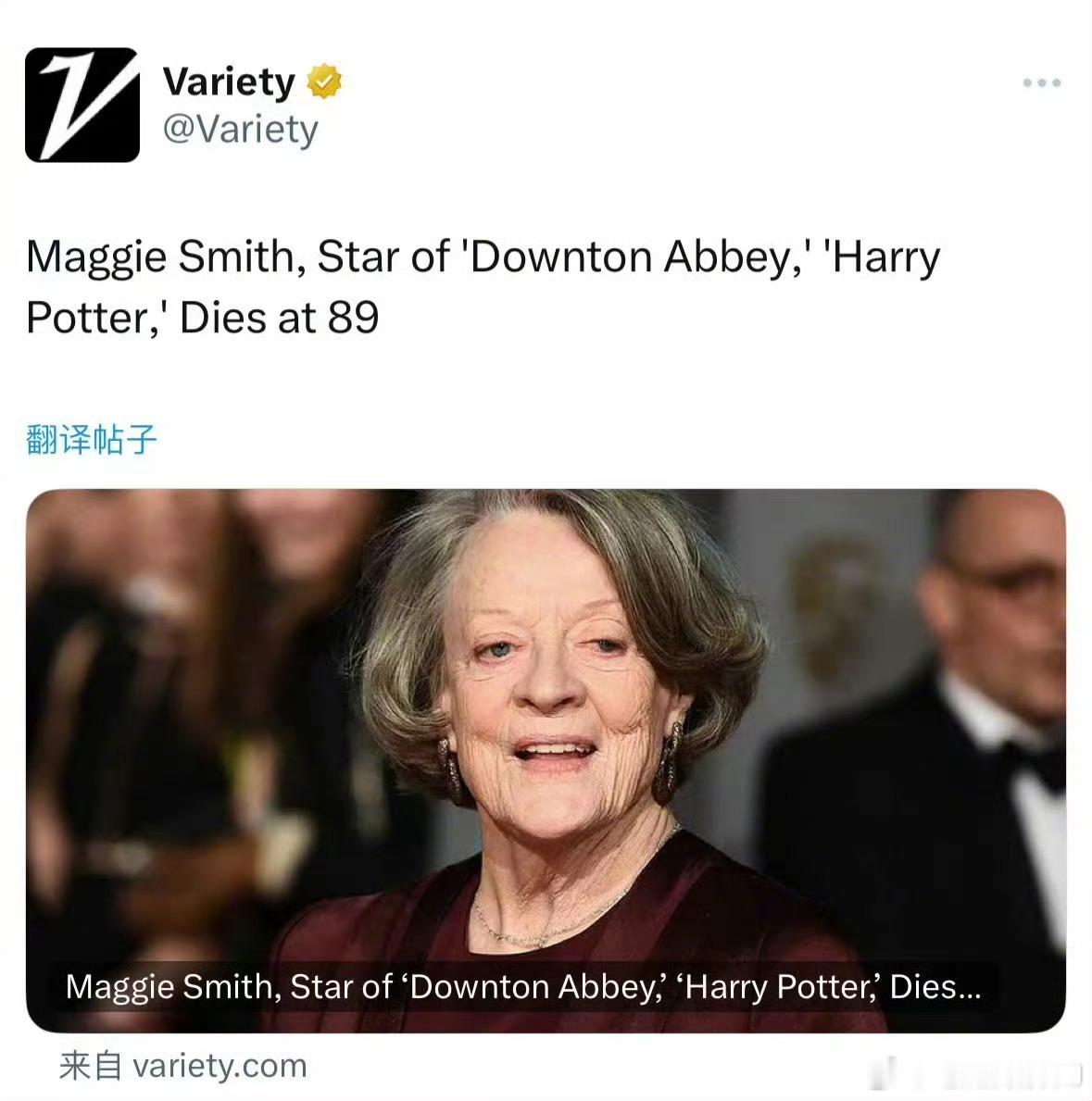Click the post headline starting 'Maggie Smith, Star'
Image resolution: width=1092 pixels, height=1101 pixels.
point(483,286)
